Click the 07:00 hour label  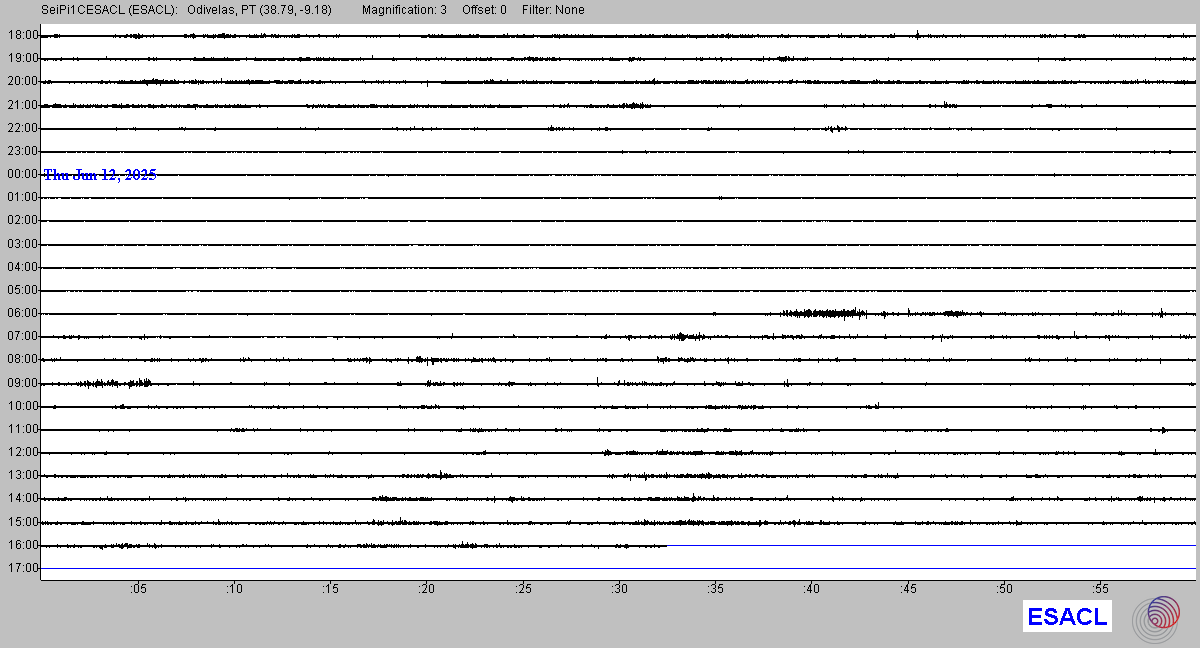[x=22, y=336]
